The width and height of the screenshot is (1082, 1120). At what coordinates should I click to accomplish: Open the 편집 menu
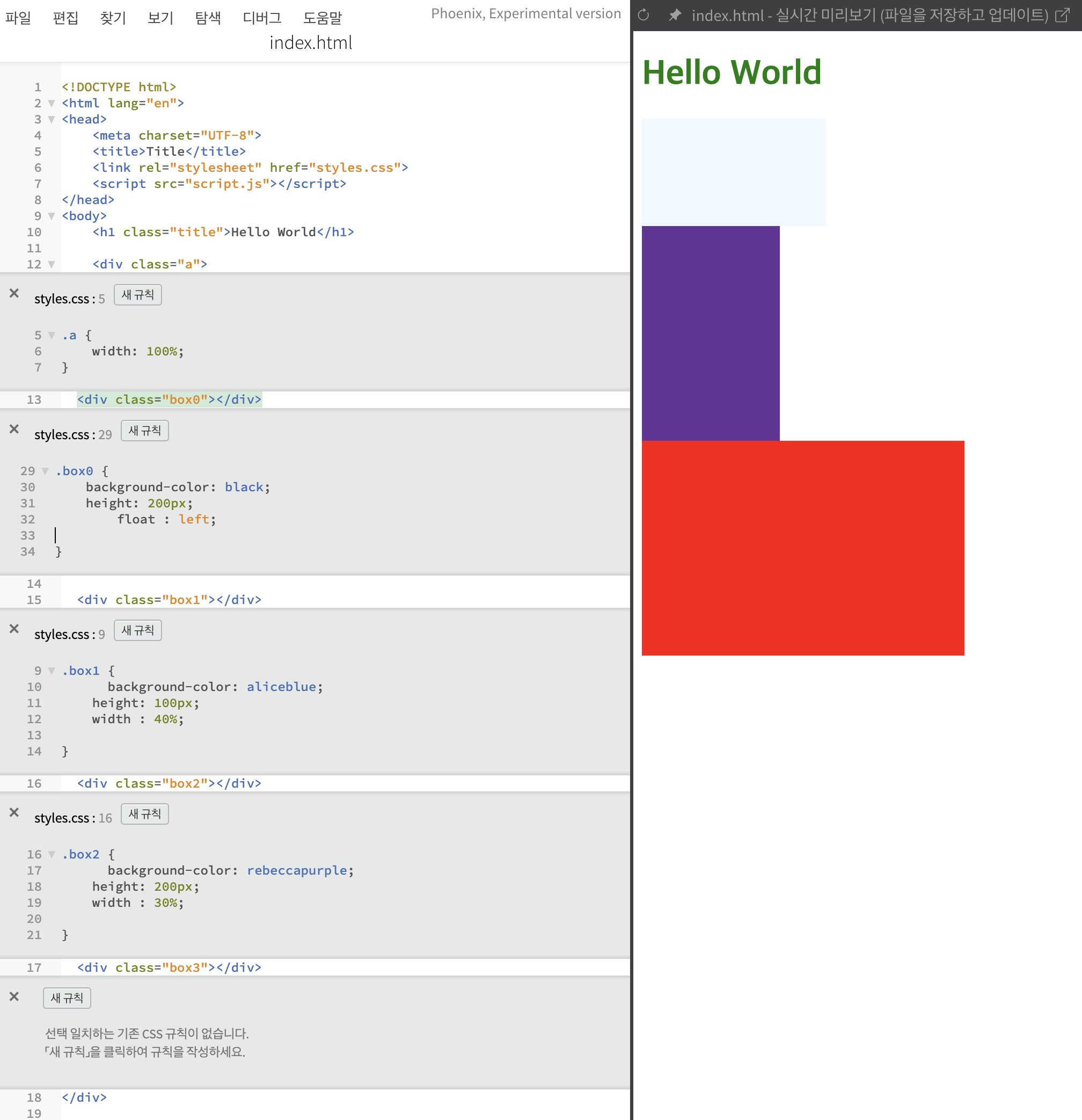click(65, 18)
